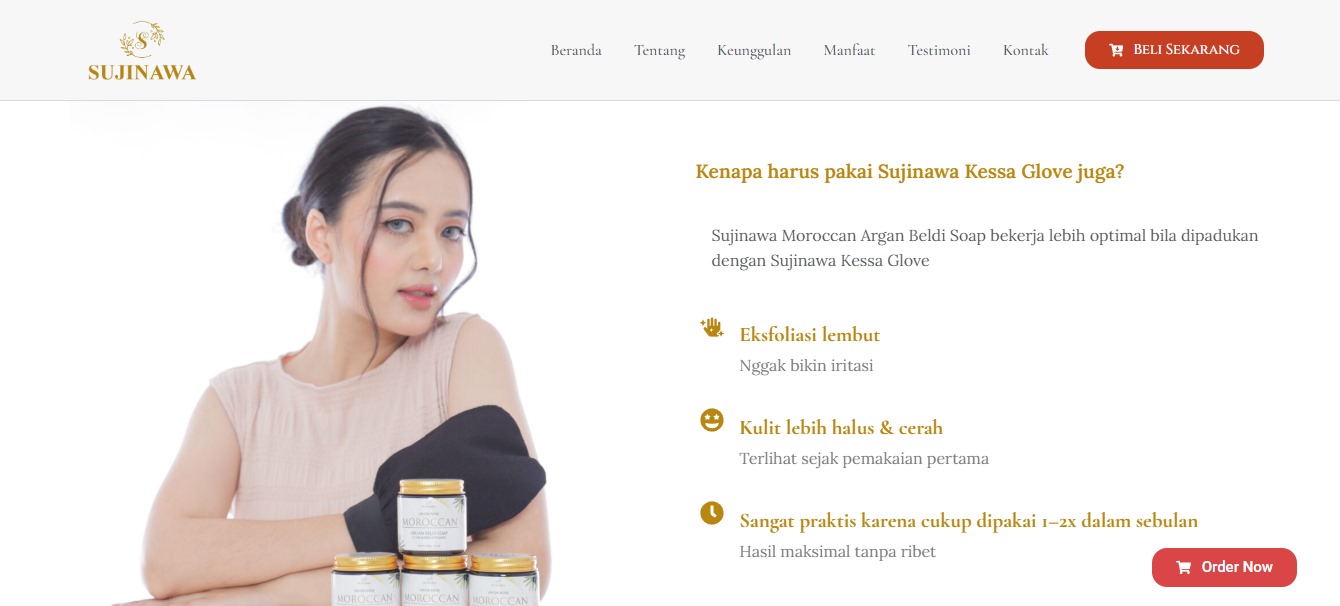
Task: Click the Kenapa harus pakai Sujinawa heading
Action: pos(910,171)
